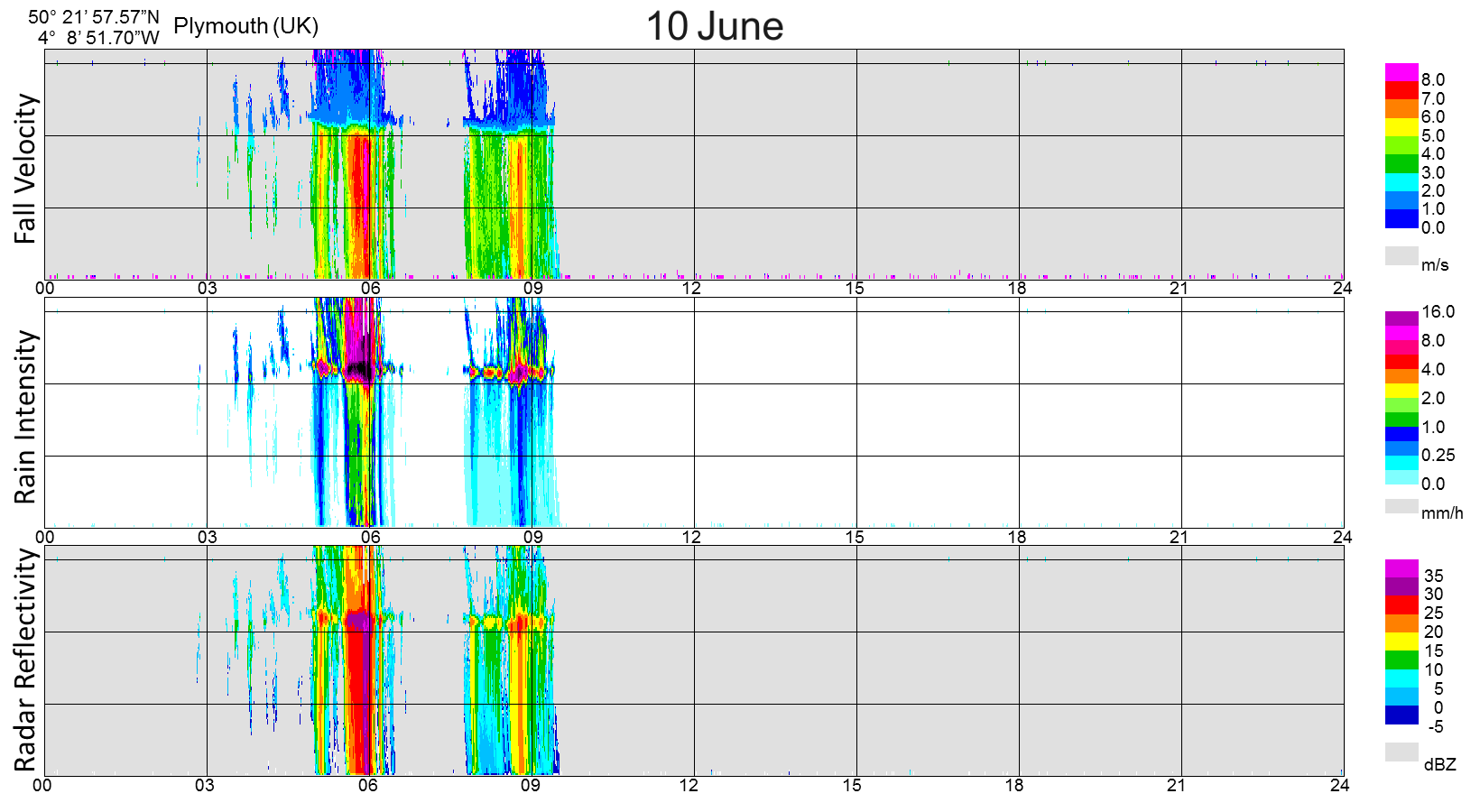The height and width of the screenshot is (812, 1480).
Task: Click the gray swatch beside the mm/h label
Action: (1401, 506)
